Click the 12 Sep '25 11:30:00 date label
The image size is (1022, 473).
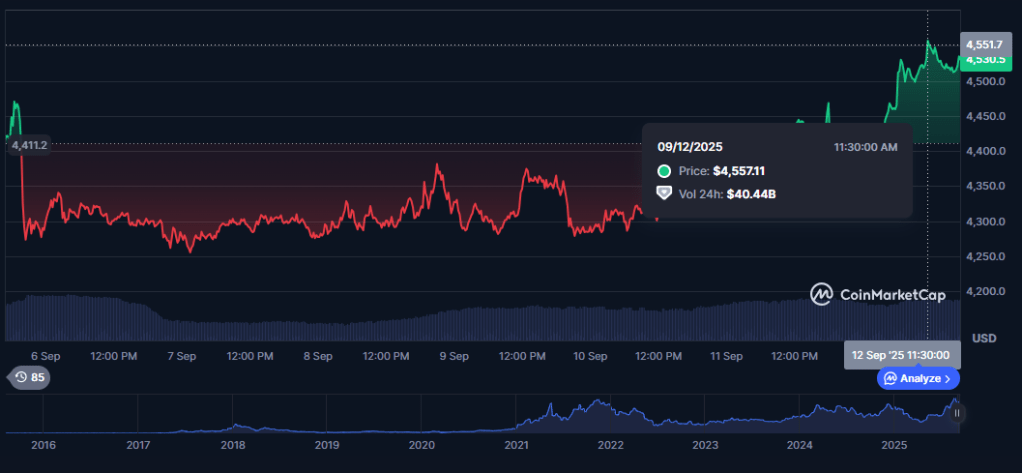tap(902, 355)
